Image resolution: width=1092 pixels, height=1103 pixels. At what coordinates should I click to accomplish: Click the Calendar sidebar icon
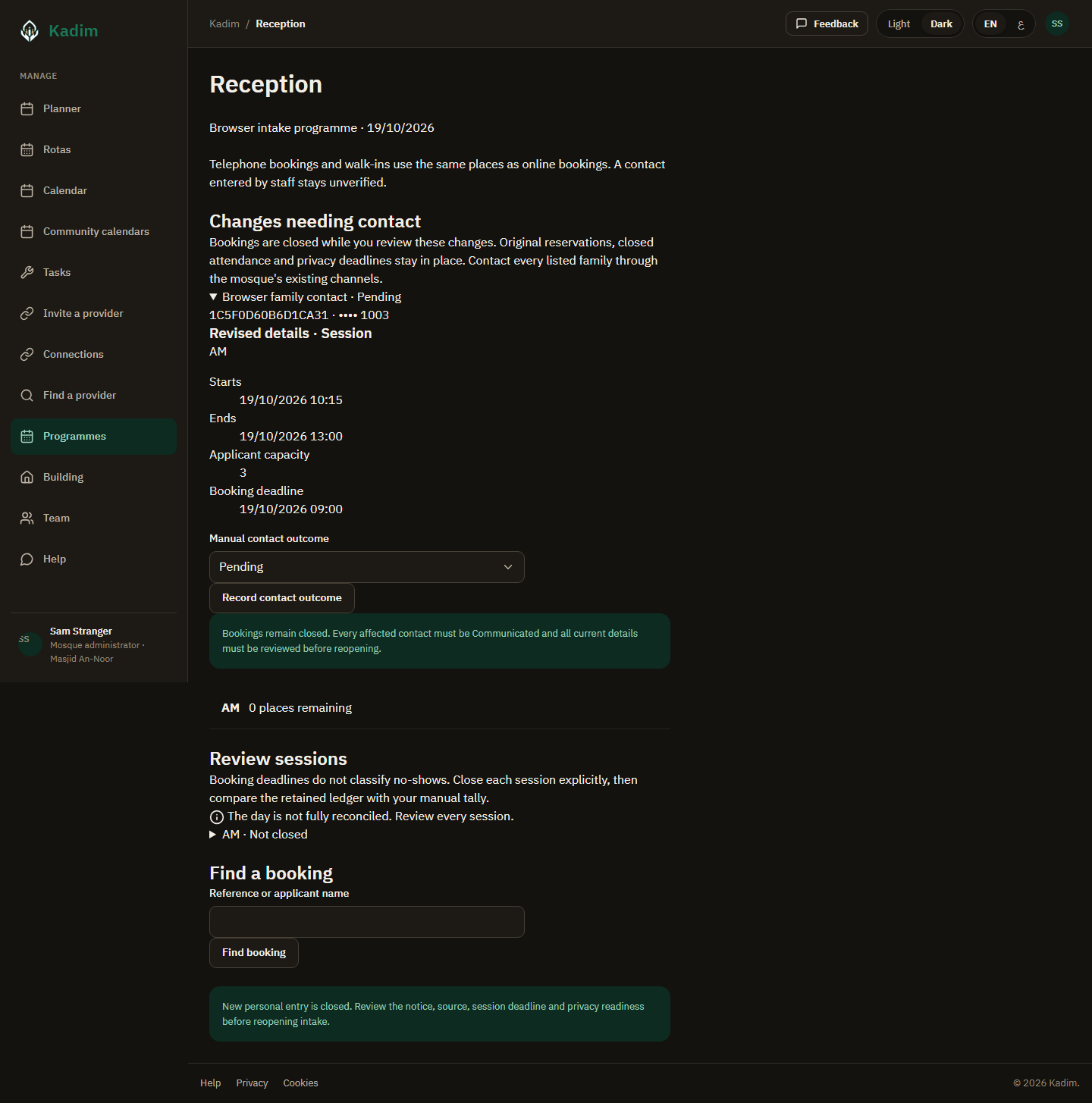click(x=27, y=191)
